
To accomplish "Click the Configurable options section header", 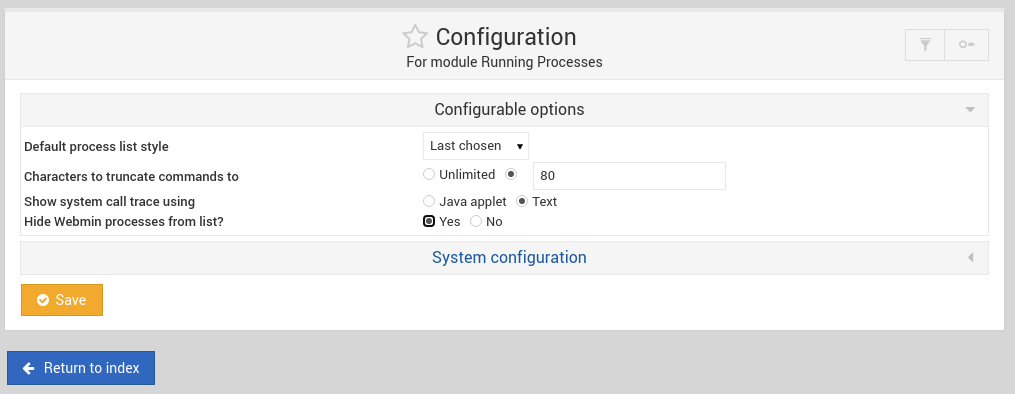I will point(504,109).
